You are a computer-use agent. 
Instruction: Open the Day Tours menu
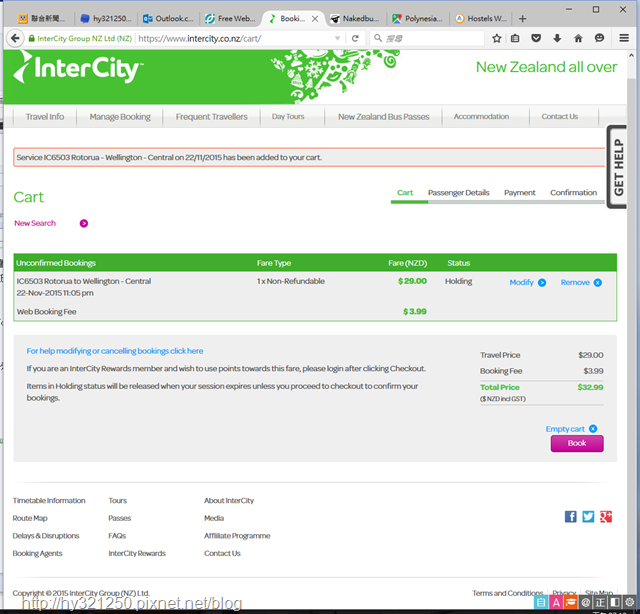coord(288,117)
